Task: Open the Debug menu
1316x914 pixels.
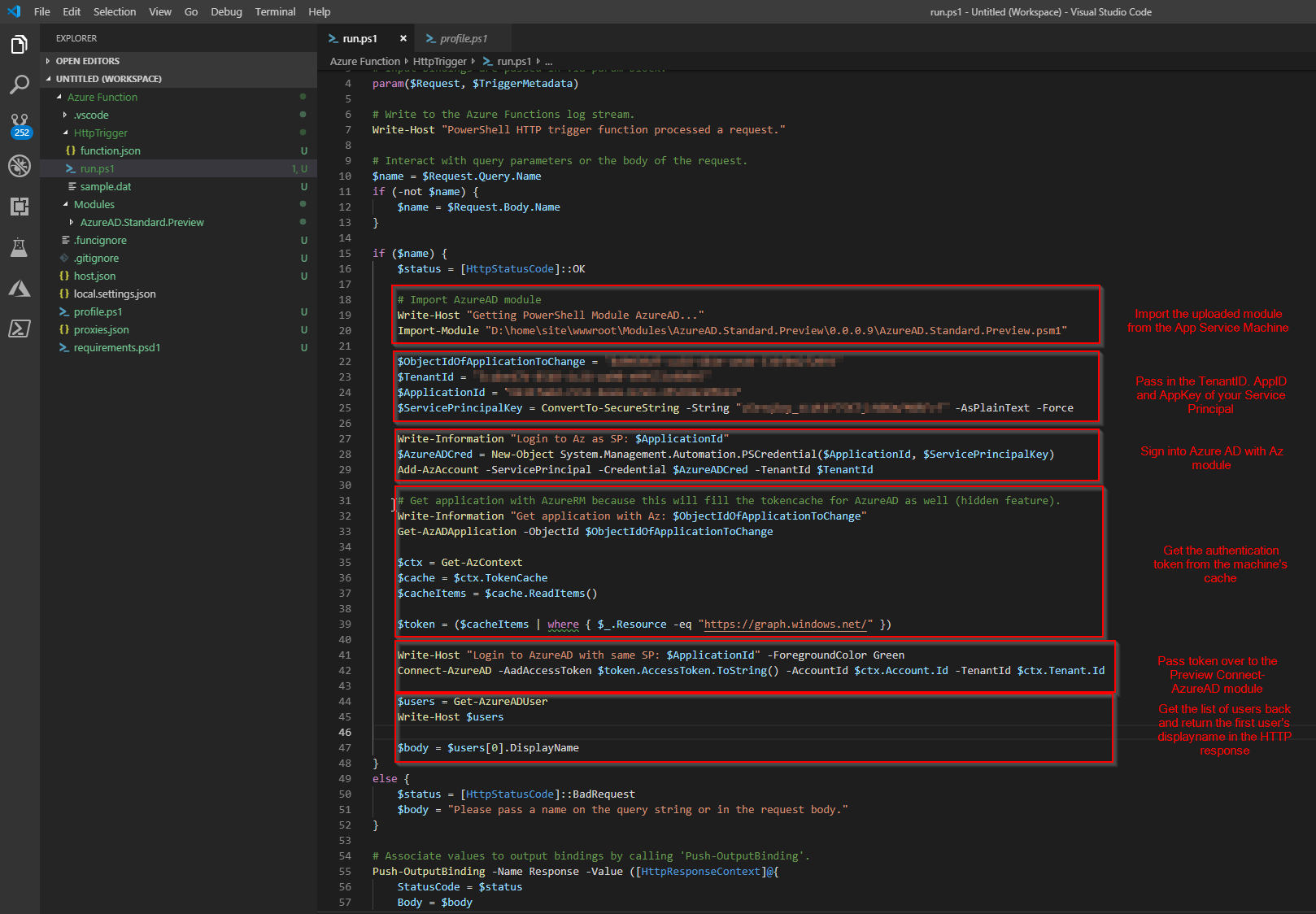Action: point(226,11)
